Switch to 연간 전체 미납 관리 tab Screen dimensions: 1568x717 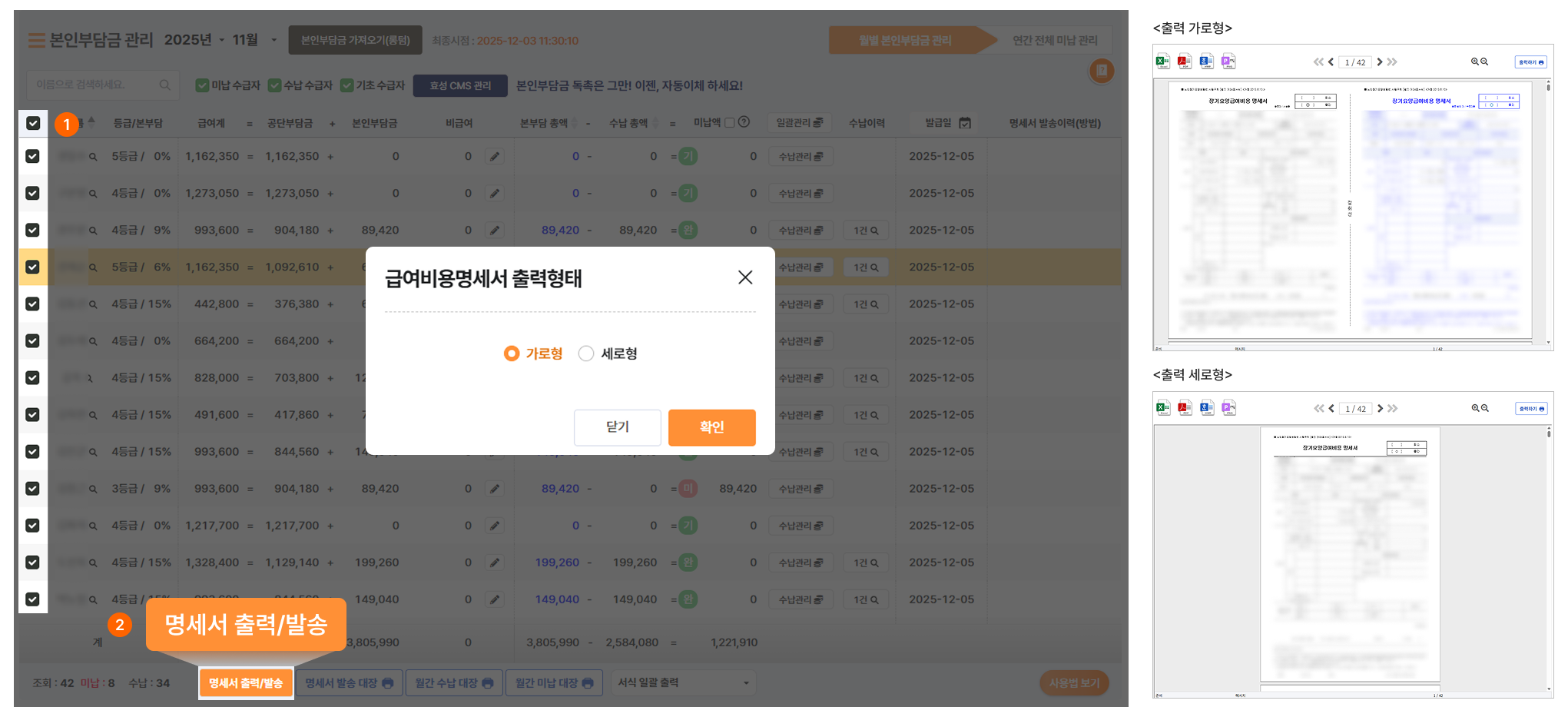[1054, 40]
